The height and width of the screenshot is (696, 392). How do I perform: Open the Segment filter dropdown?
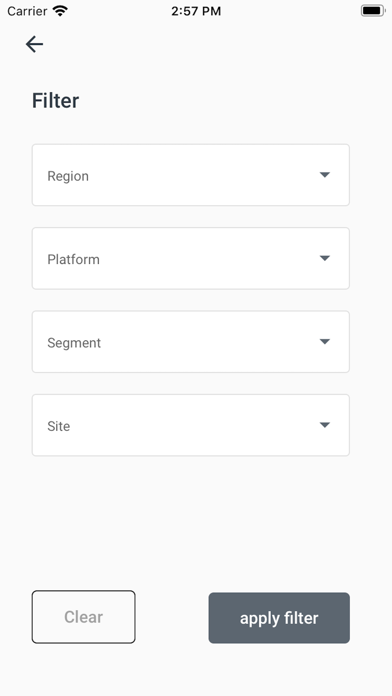click(191, 342)
